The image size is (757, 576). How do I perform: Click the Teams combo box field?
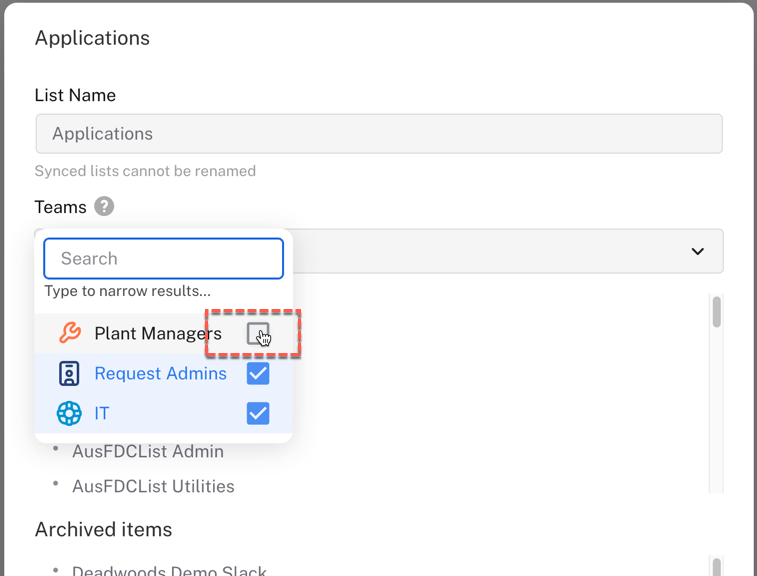click(x=500, y=251)
